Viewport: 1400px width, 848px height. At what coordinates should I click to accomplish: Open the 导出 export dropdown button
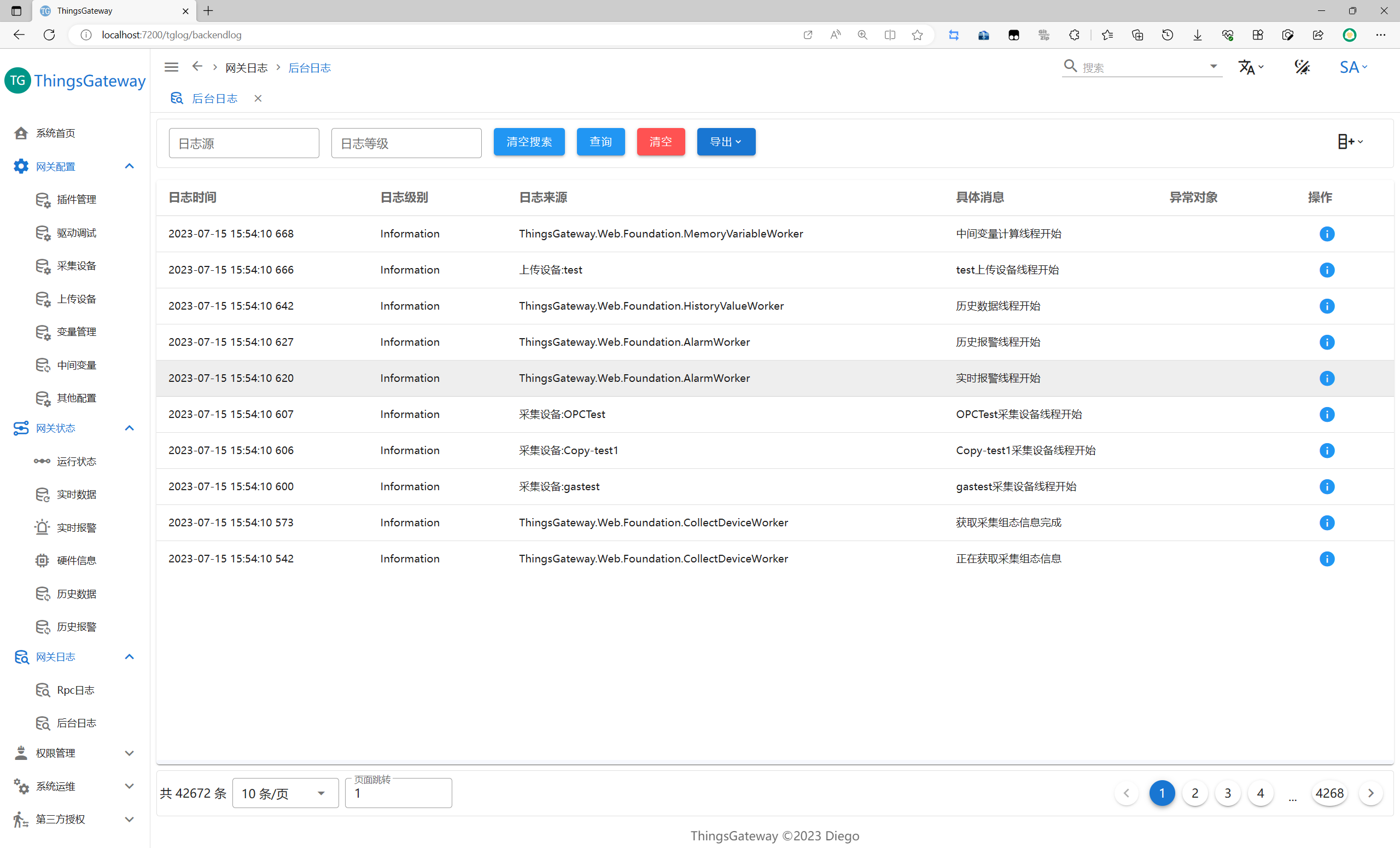click(726, 142)
